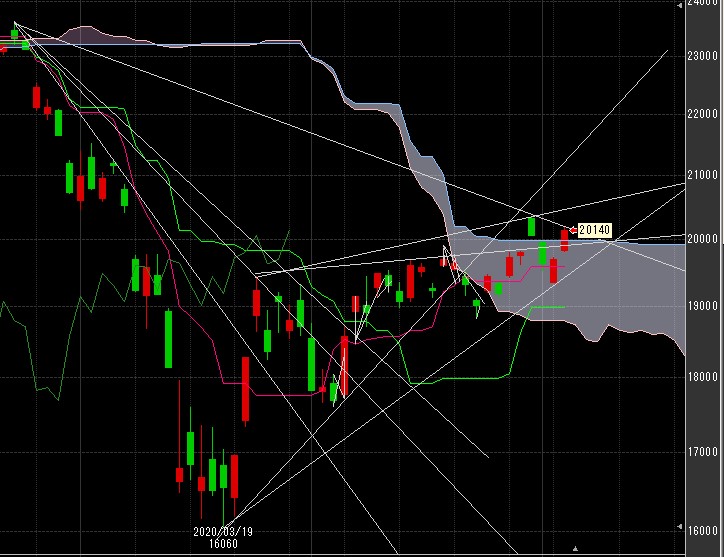The image size is (724, 557).
Task: Select the highest green candlestick above 20000
Action: coord(533,226)
